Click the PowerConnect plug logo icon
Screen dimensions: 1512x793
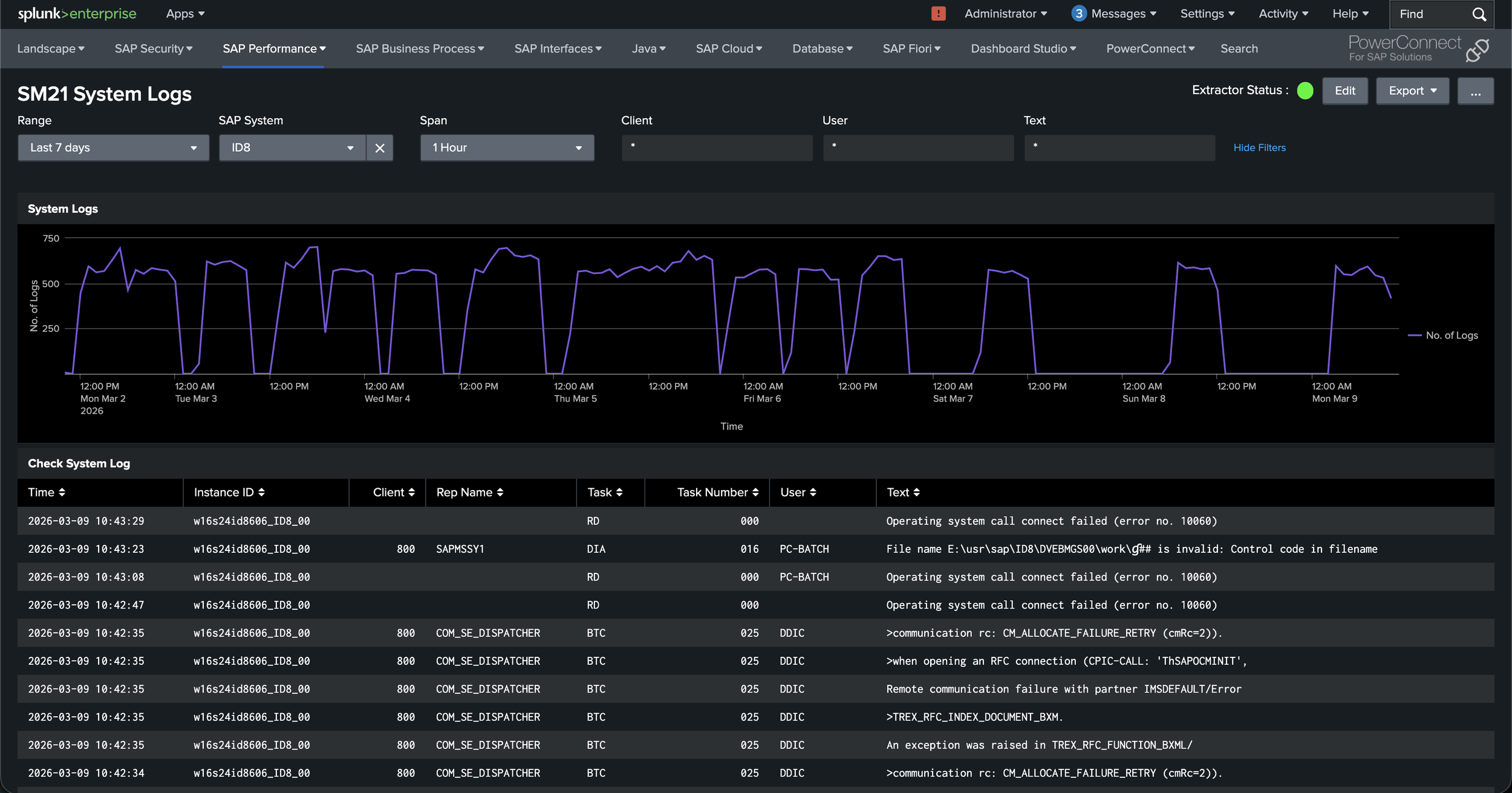(1477, 50)
